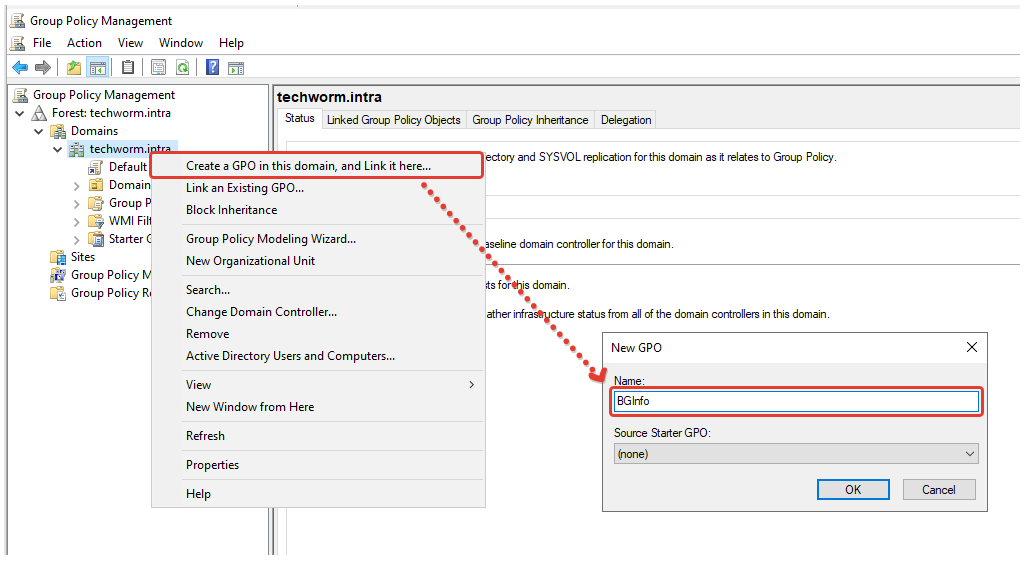Toggle the Show/Hide Action Pane icon
Screen dimensions: 1026x568
[236, 67]
